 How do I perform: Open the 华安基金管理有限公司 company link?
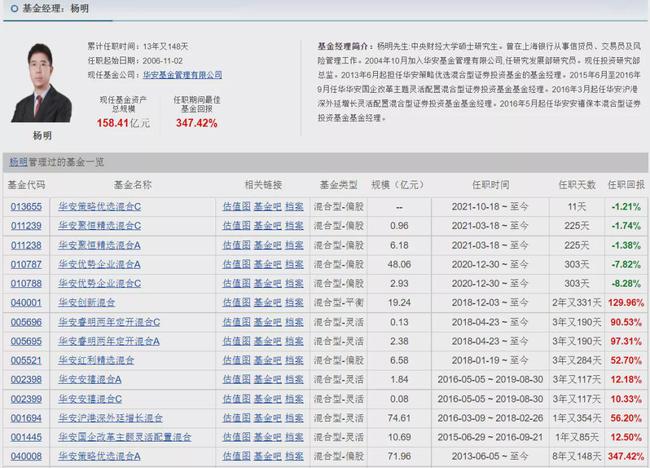[x=182, y=75]
